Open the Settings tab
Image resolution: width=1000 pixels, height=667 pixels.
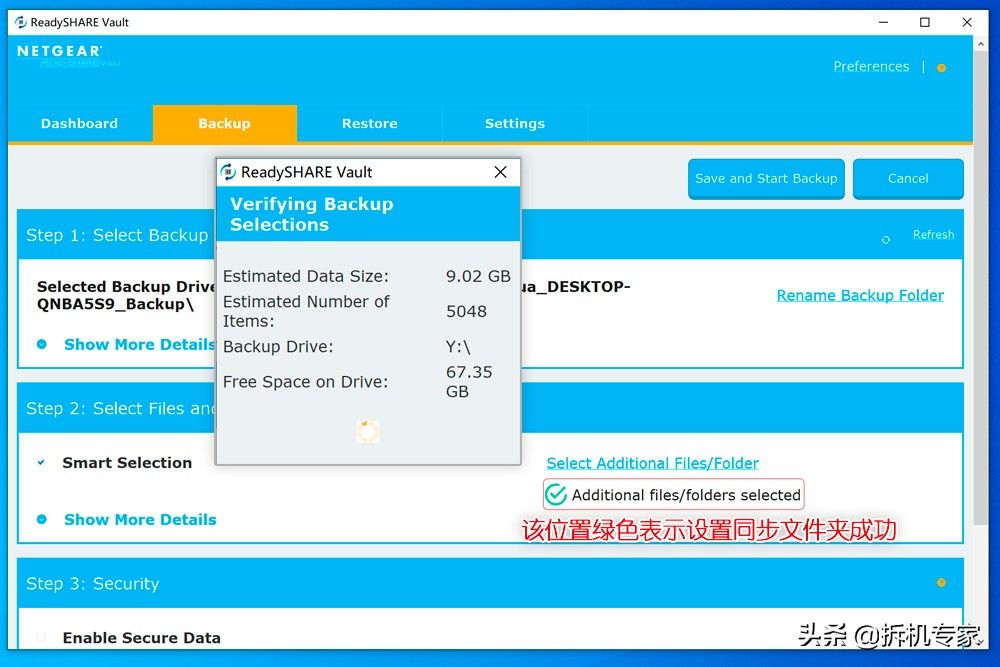click(515, 123)
